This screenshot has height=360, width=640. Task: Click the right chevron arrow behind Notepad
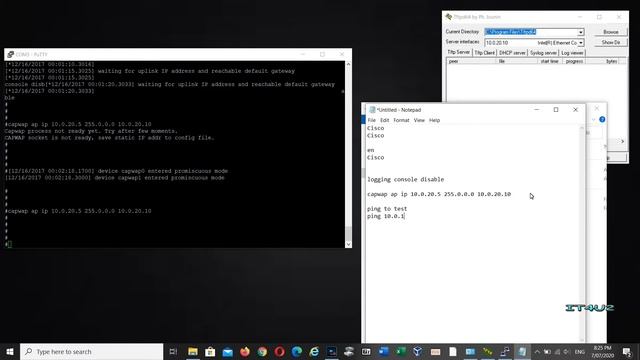(622, 141)
